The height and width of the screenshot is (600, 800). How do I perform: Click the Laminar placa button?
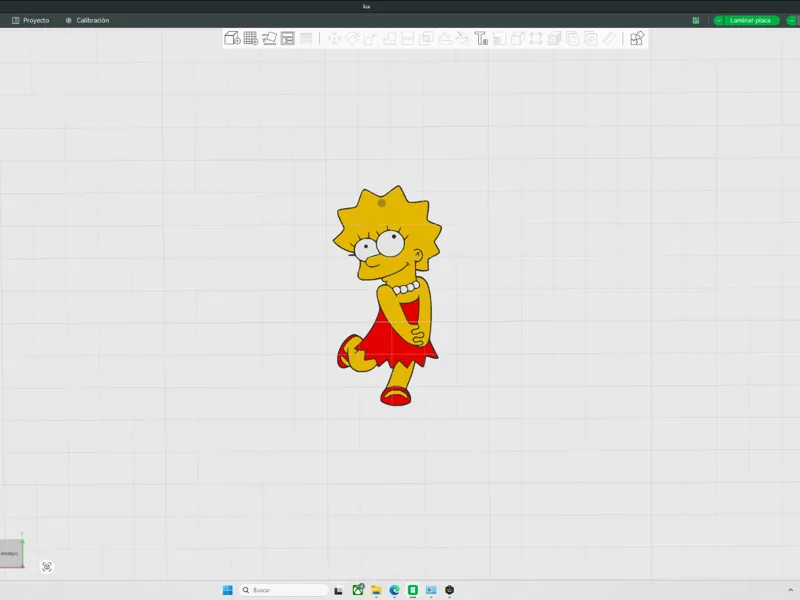(750, 20)
